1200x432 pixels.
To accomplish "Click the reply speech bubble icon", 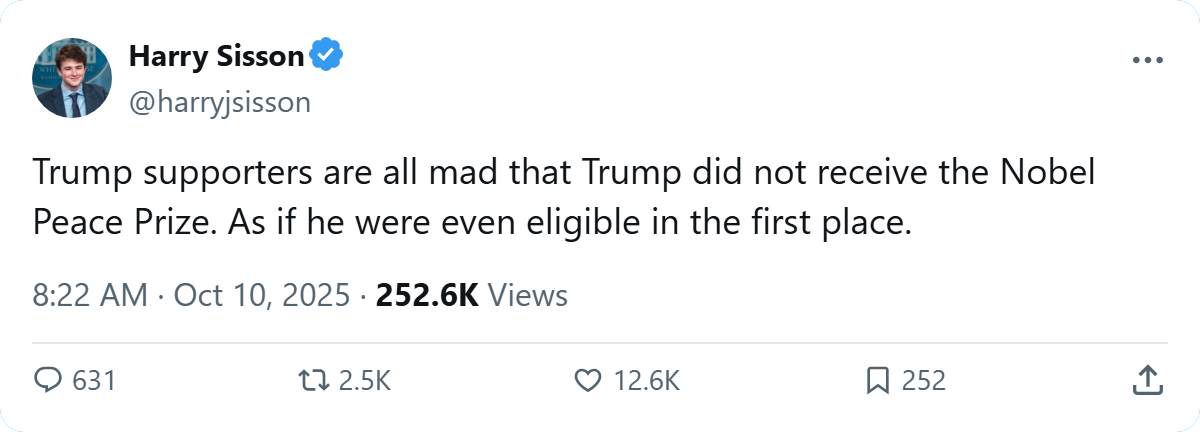I will tap(48, 380).
